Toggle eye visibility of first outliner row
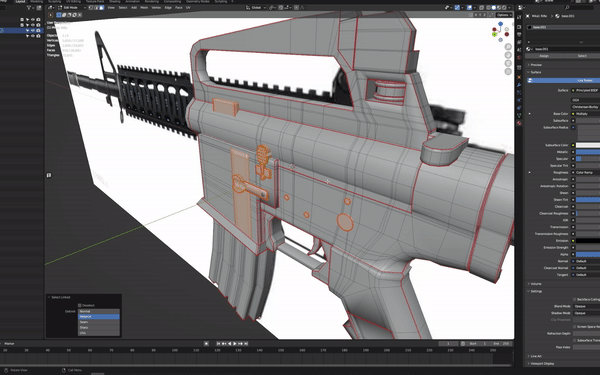The width and height of the screenshot is (600, 375). coord(33,19)
